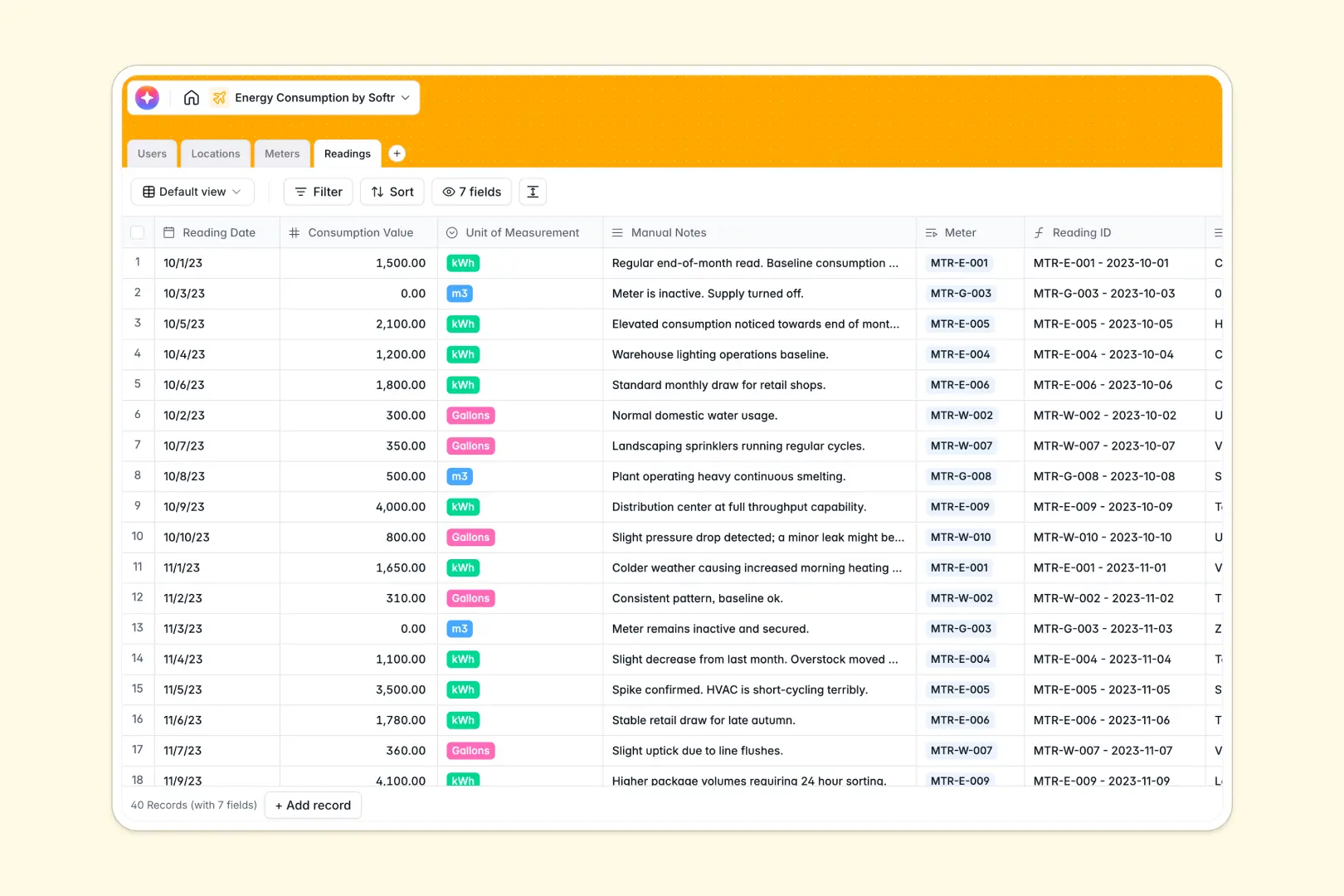Select the 'Landscaping sprinklers running regular cycles.' note
The width and height of the screenshot is (1344, 896).
click(x=759, y=446)
